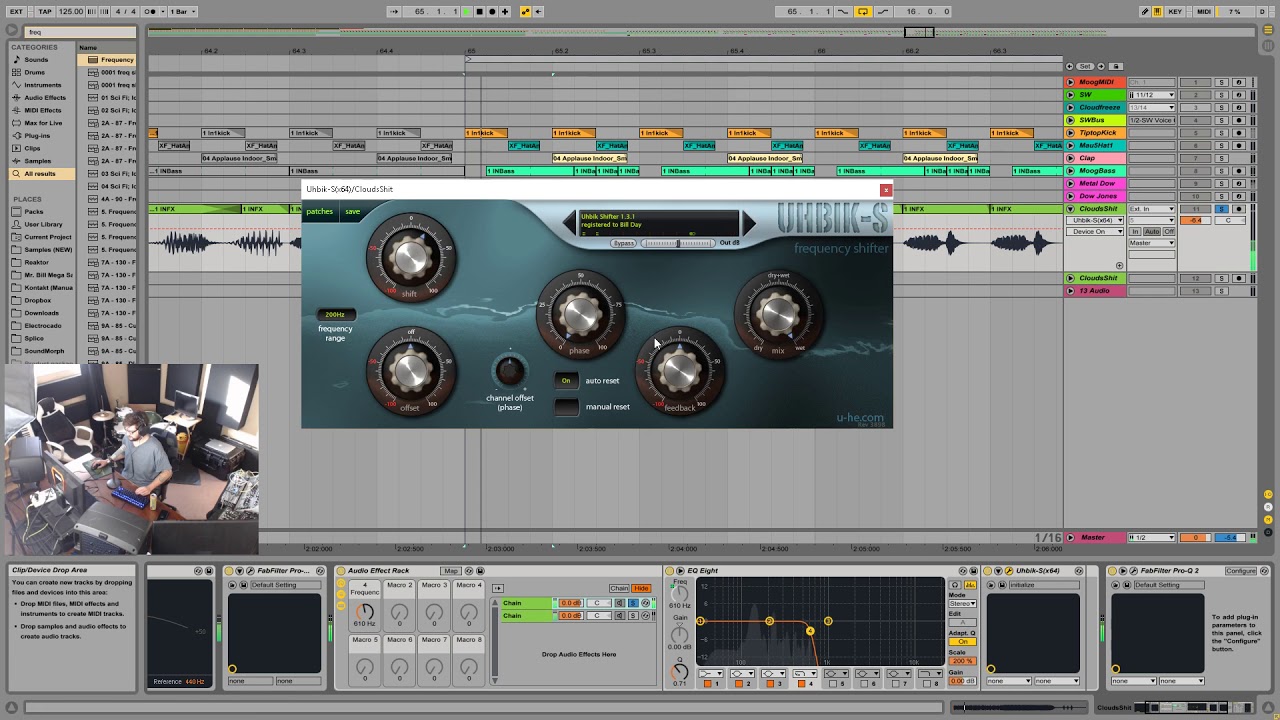Click the next locator arrow beside Set
Screen dimensions: 1280x720
coord(1101,67)
